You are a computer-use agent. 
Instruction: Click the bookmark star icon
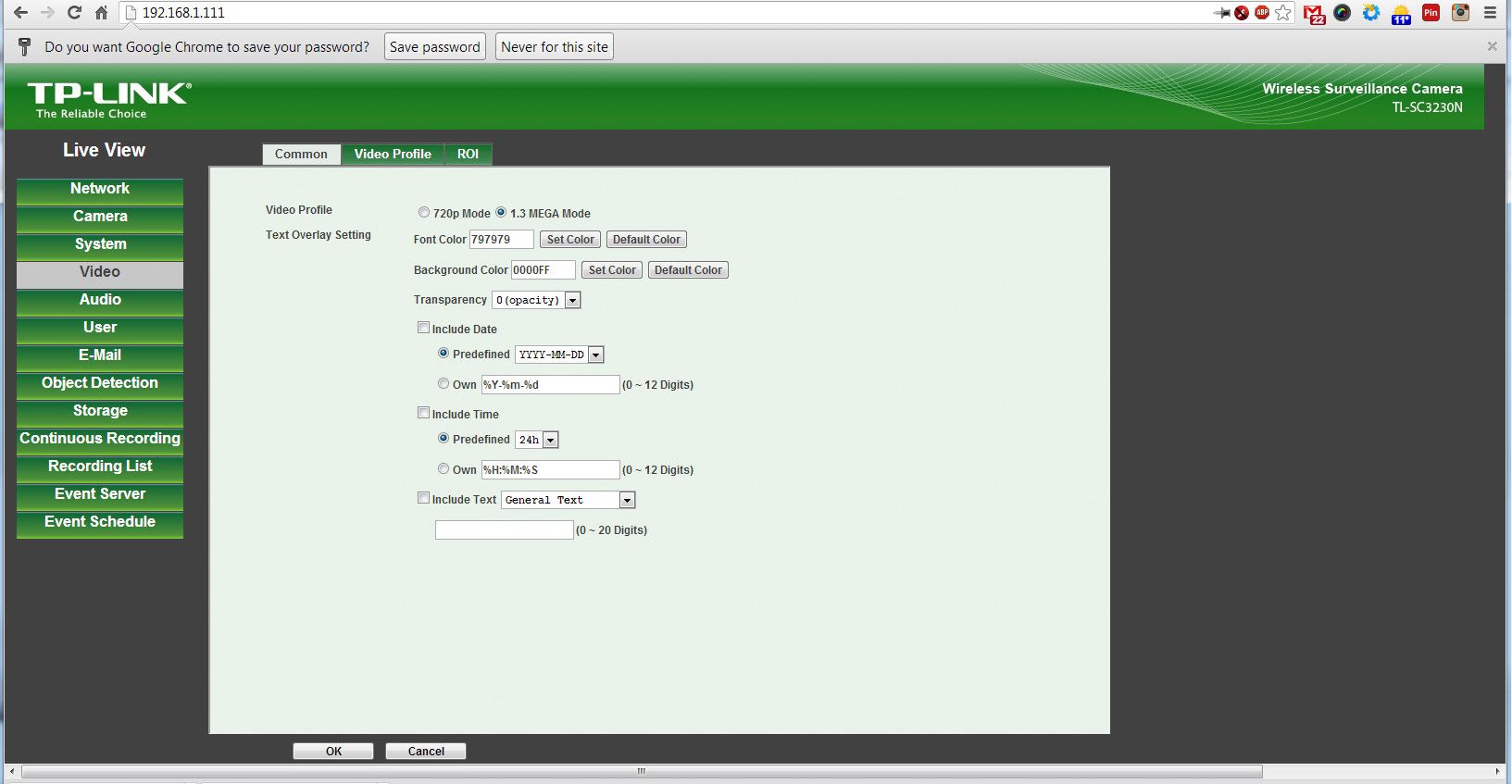click(x=1283, y=13)
